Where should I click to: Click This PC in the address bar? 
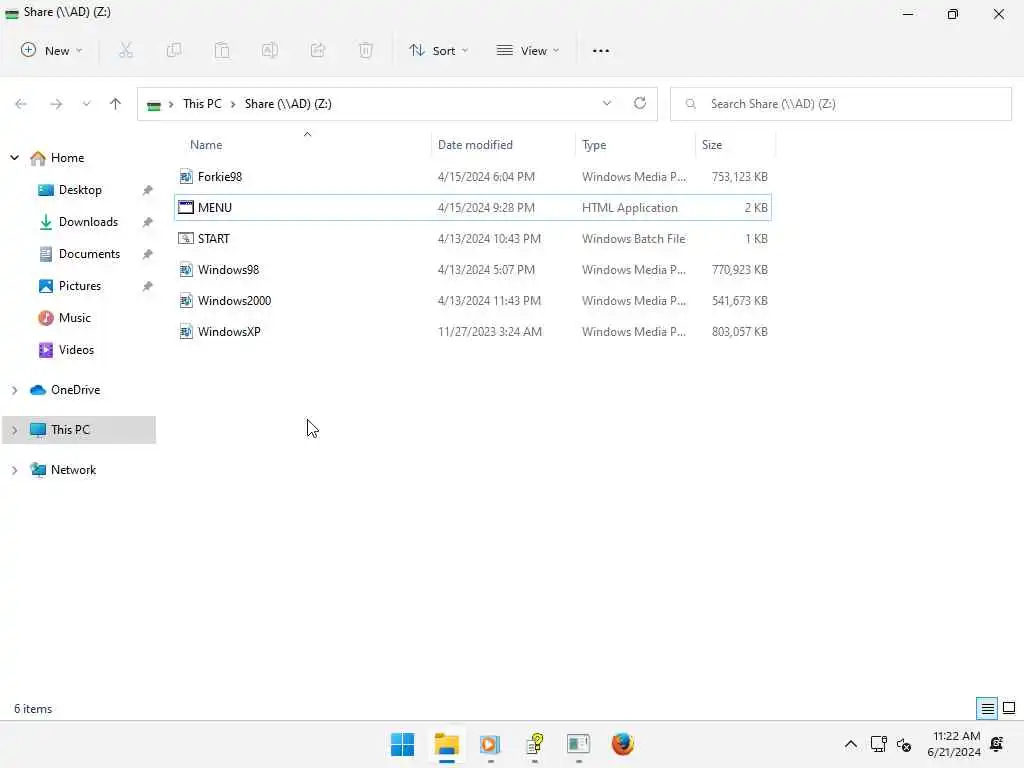[x=202, y=104]
